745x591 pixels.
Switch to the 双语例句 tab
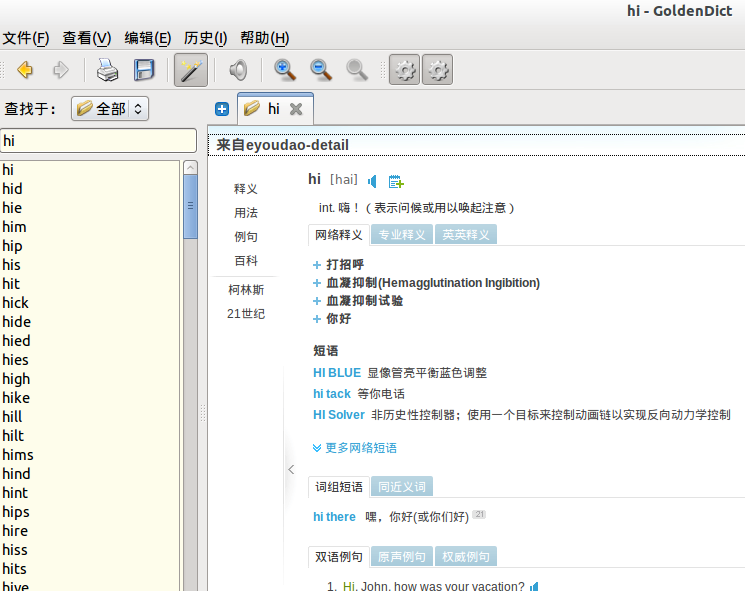[339, 556]
